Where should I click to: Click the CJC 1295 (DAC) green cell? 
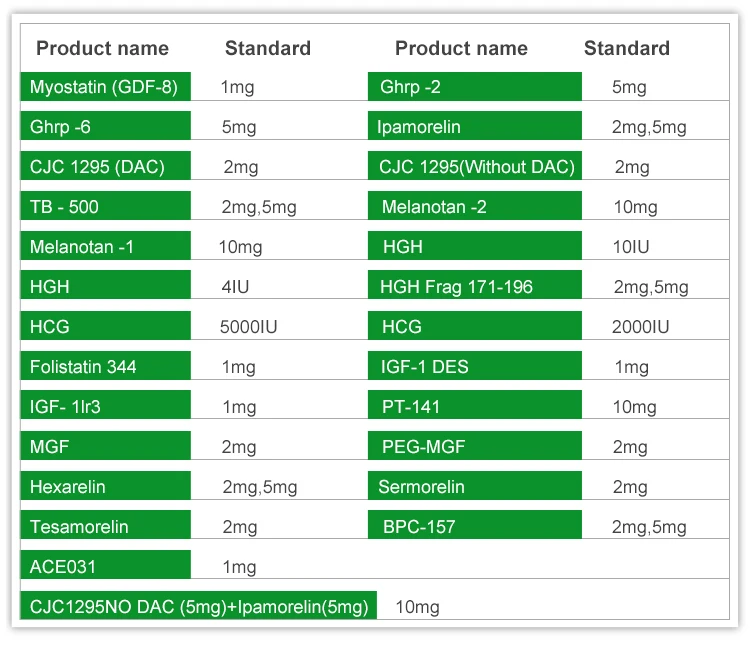[104, 167]
